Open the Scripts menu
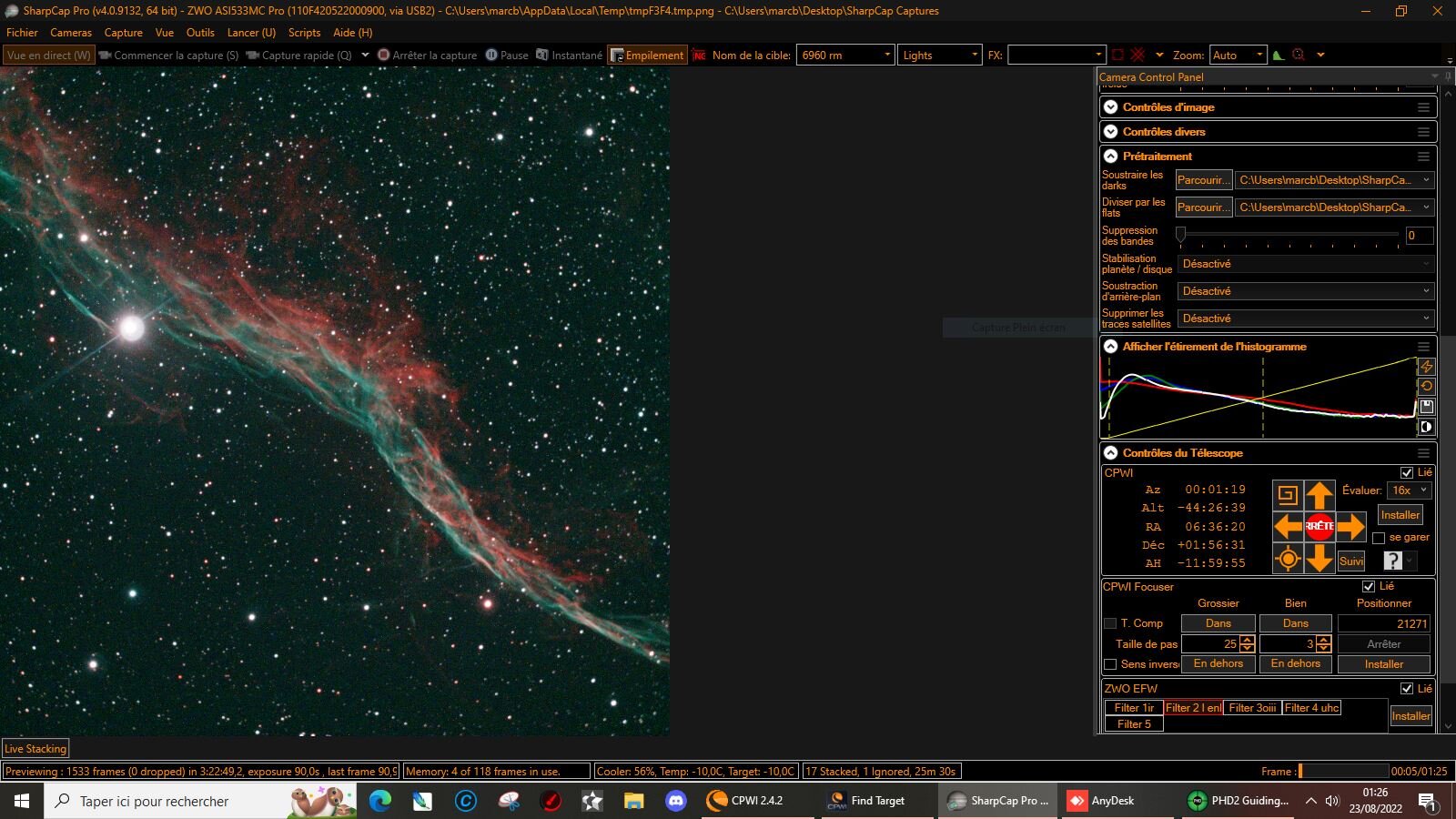This screenshot has height=819, width=1456. point(304,33)
